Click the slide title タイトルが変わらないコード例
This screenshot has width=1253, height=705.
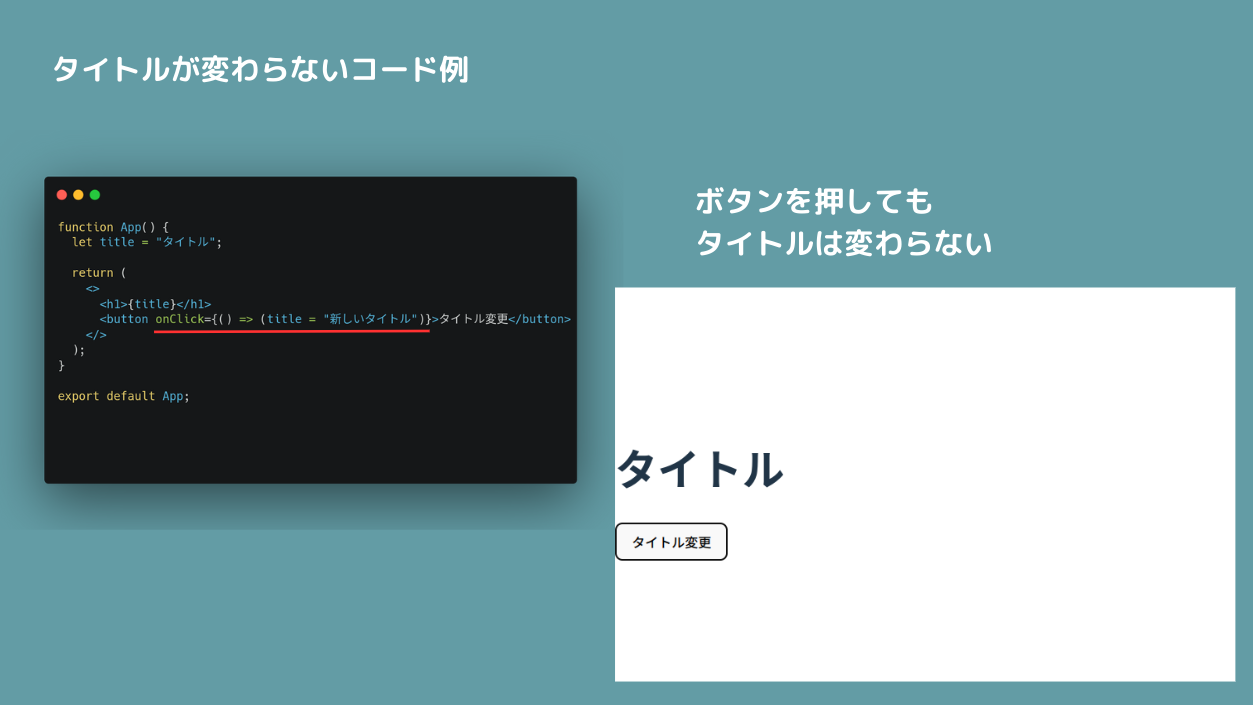(x=260, y=70)
